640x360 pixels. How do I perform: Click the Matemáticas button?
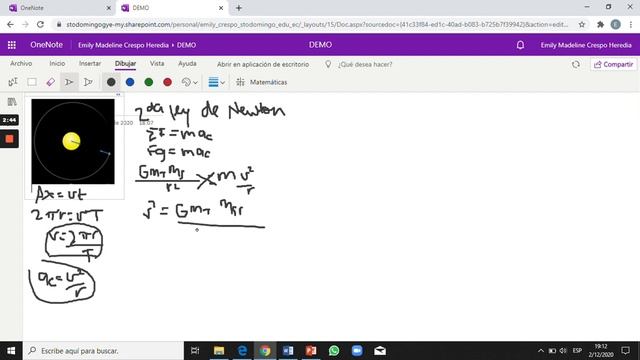[x=262, y=82]
